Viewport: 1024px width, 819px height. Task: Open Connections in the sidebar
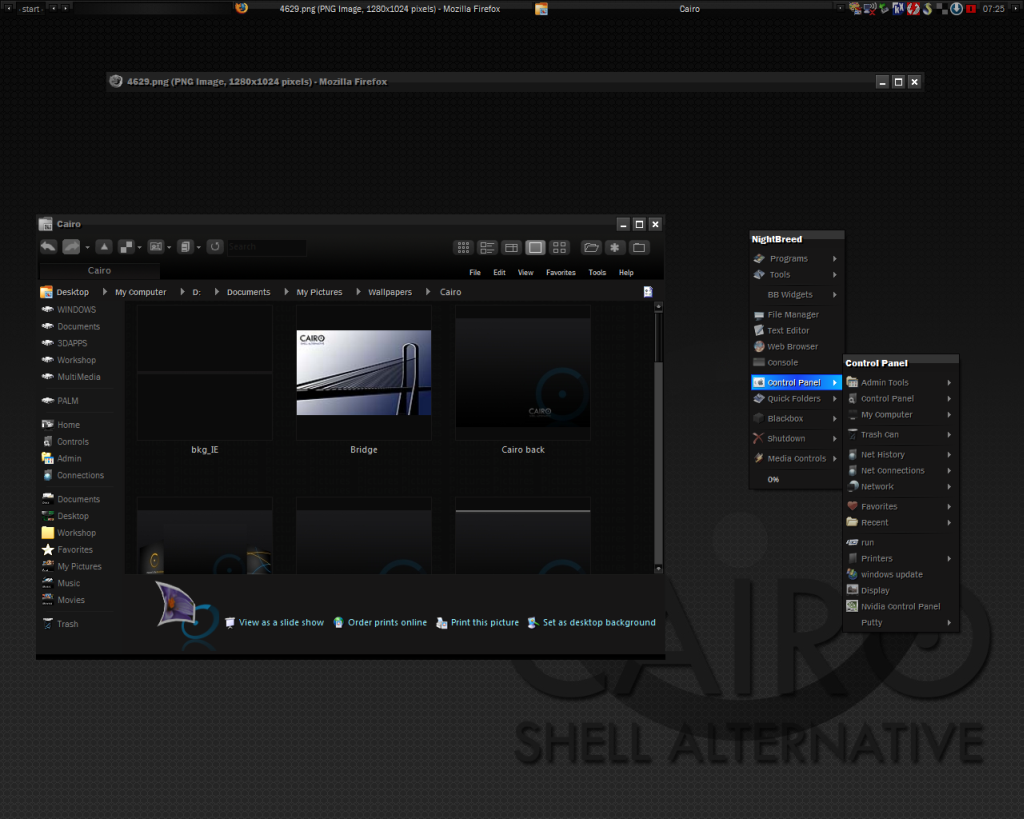[73, 475]
